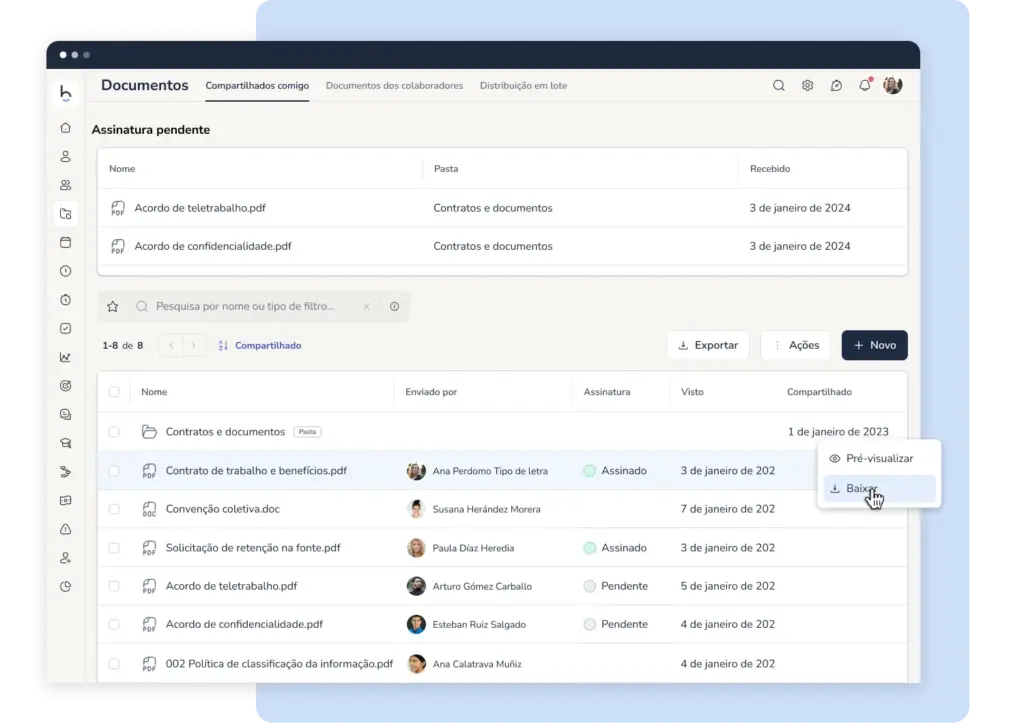Toggle select-all checkbox in table header
This screenshot has height=724, width=1024.
(114, 392)
